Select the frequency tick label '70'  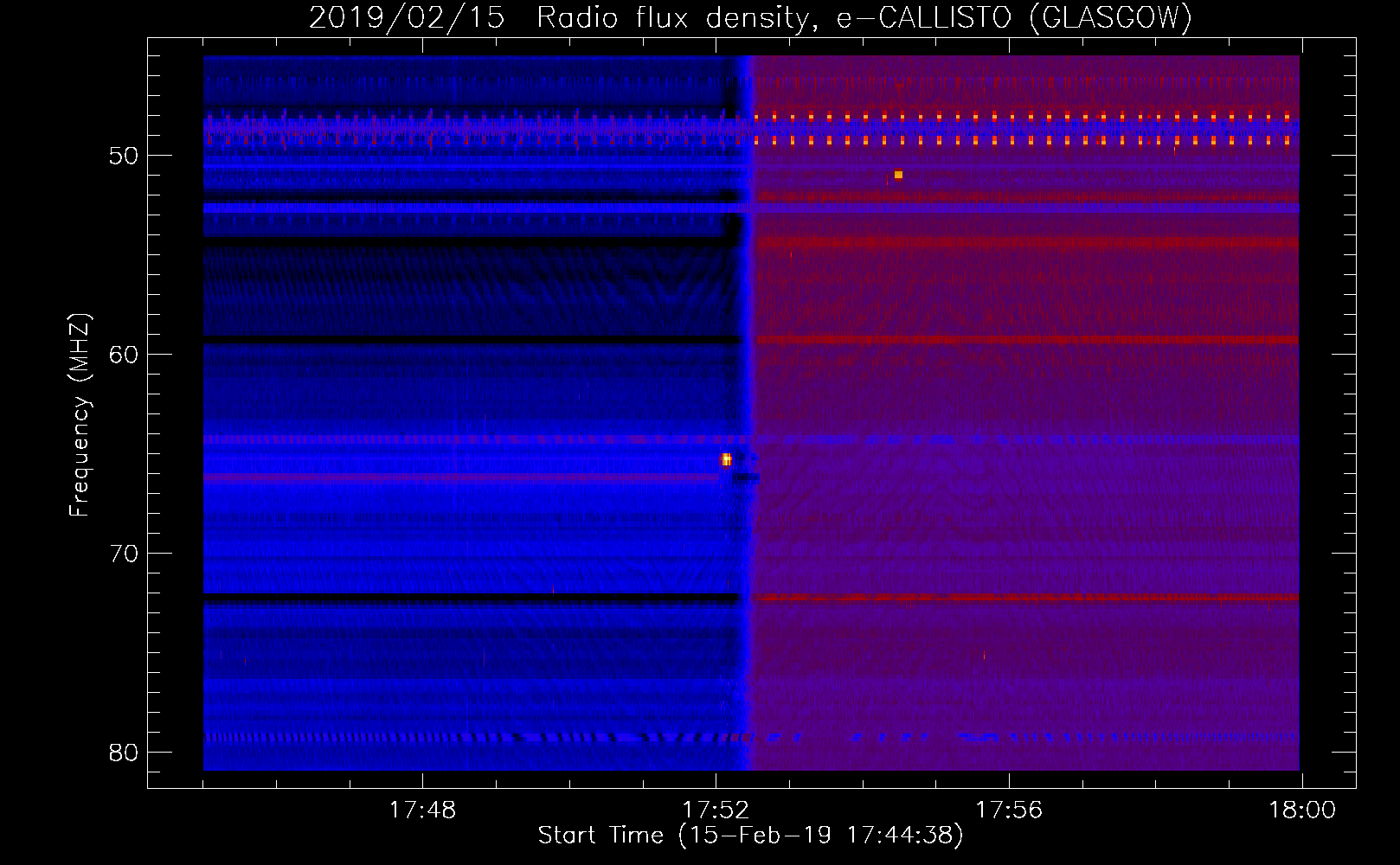pyautogui.click(x=124, y=554)
